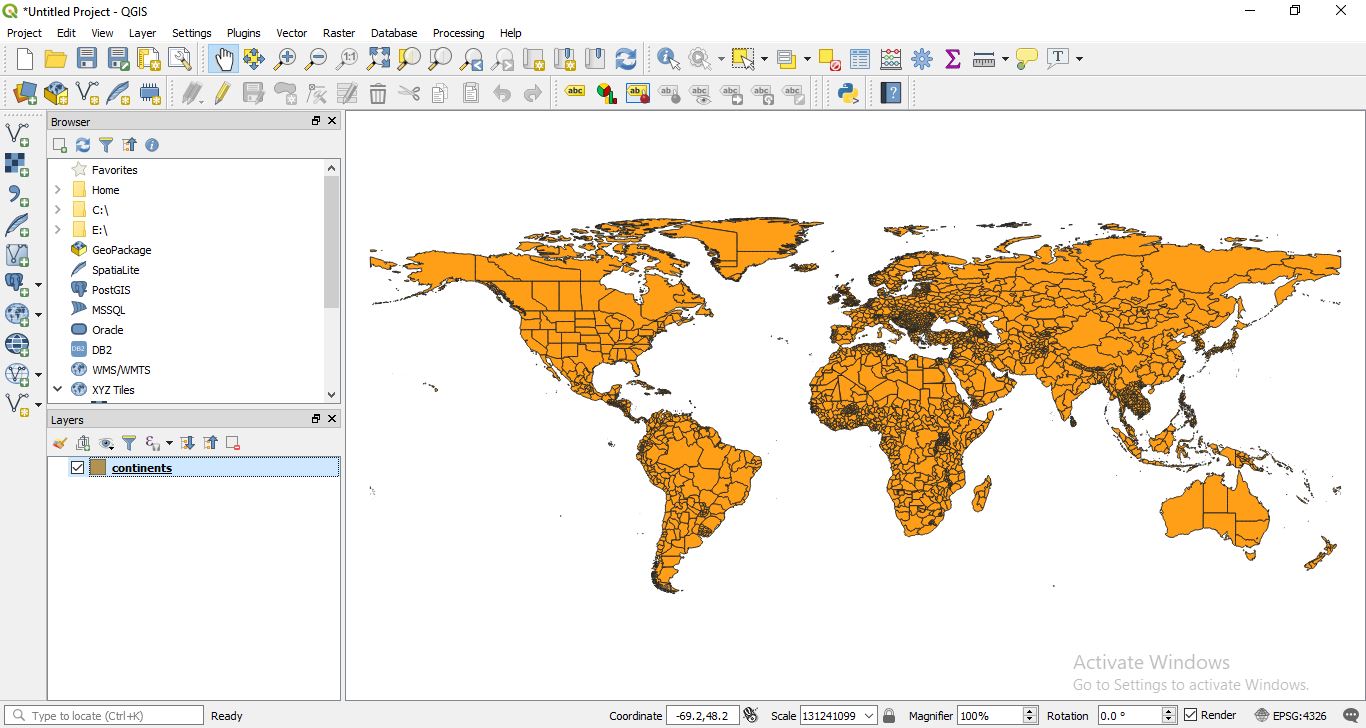Open the Python Console
This screenshot has width=1366, height=728.
coord(849,92)
